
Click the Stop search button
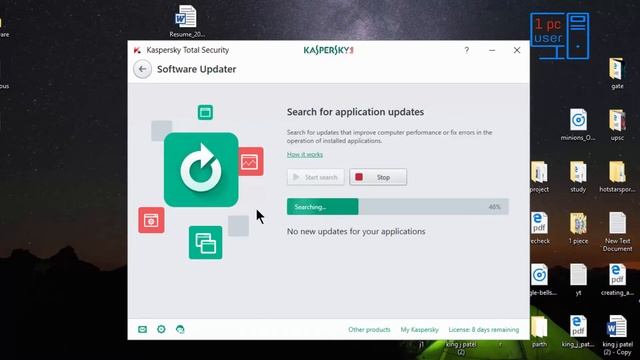[x=378, y=177]
